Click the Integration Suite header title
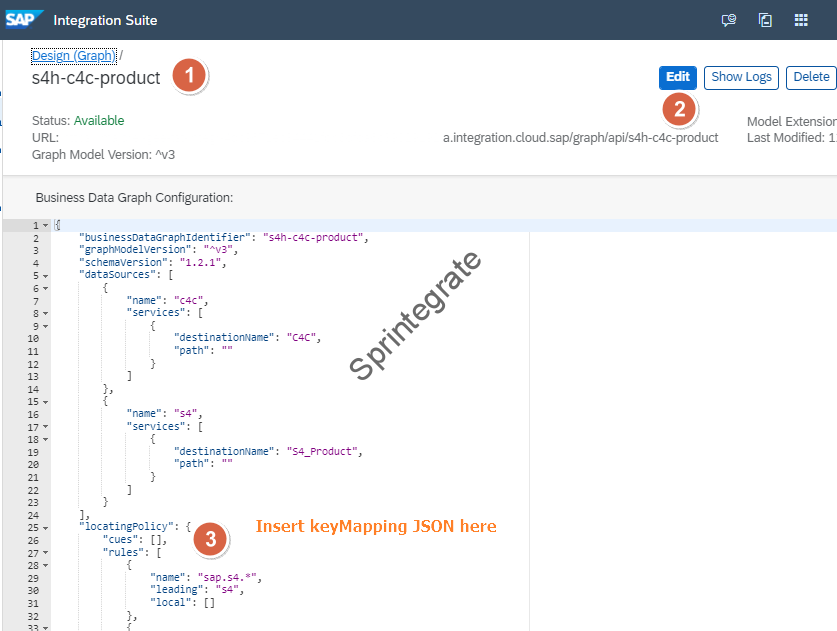The height and width of the screenshot is (631, 837). point(105,20)
